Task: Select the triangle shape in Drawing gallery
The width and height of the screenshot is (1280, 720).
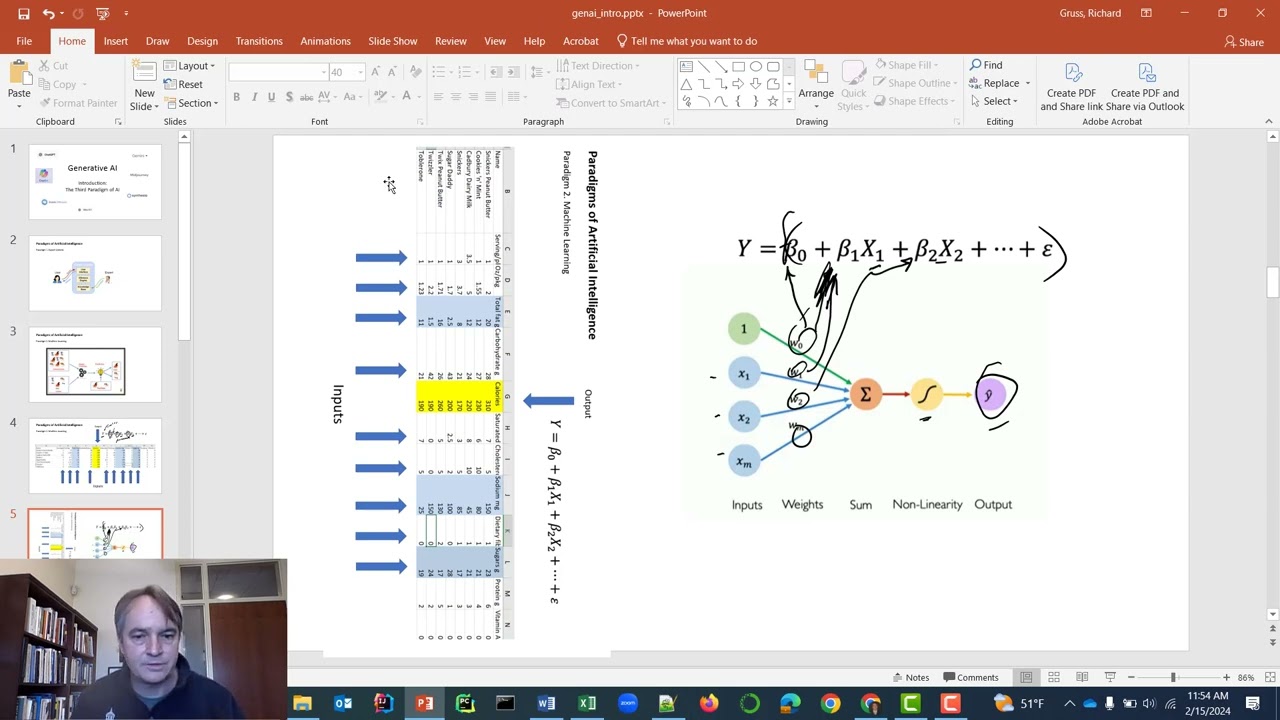Action: click(x=686, y=85)
